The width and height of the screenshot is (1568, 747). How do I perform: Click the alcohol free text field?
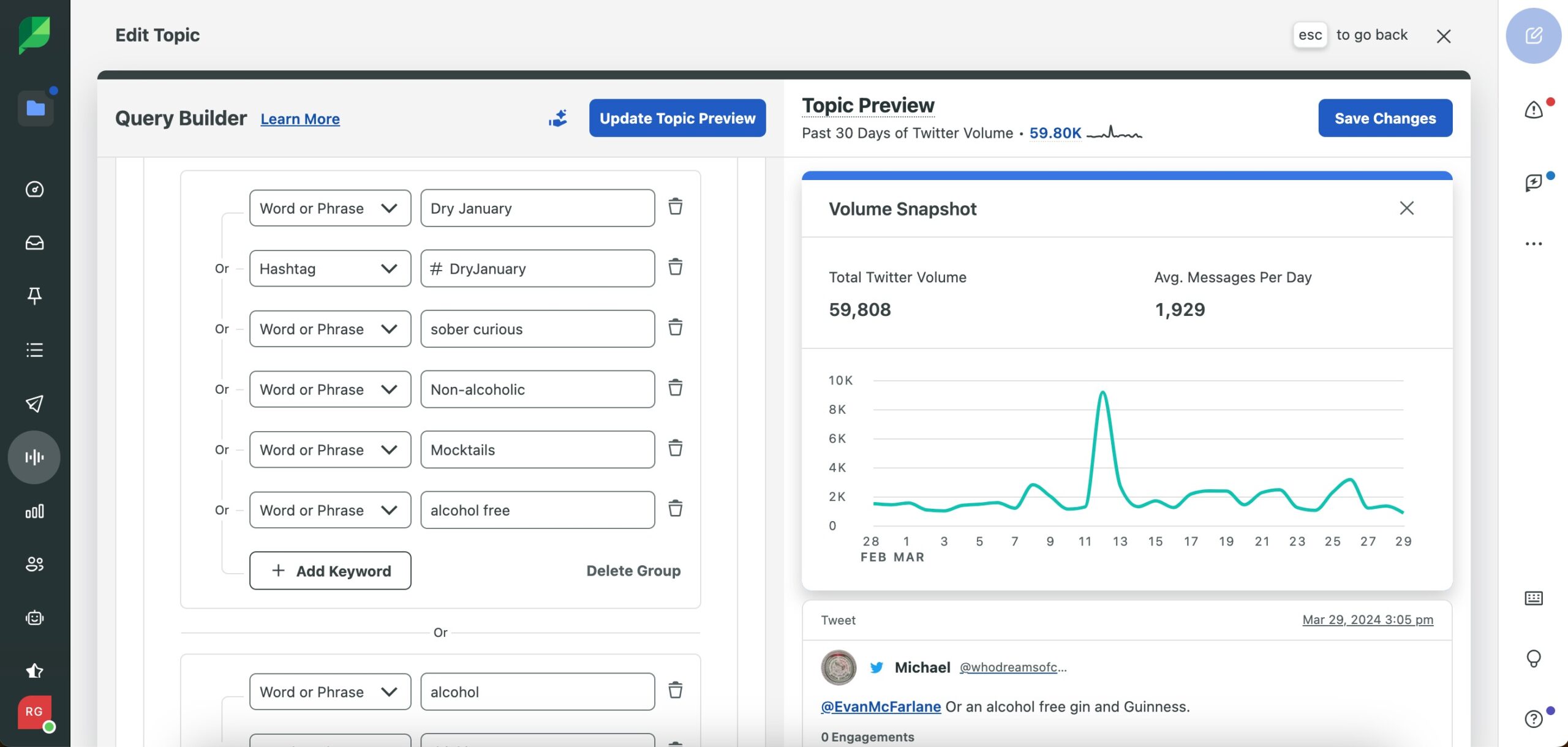537,510
